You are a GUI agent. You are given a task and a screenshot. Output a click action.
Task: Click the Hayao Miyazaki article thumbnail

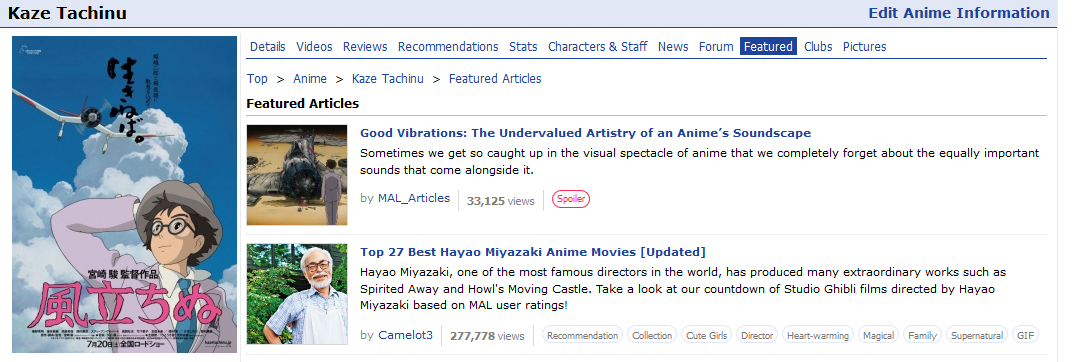tap(297, 294)
